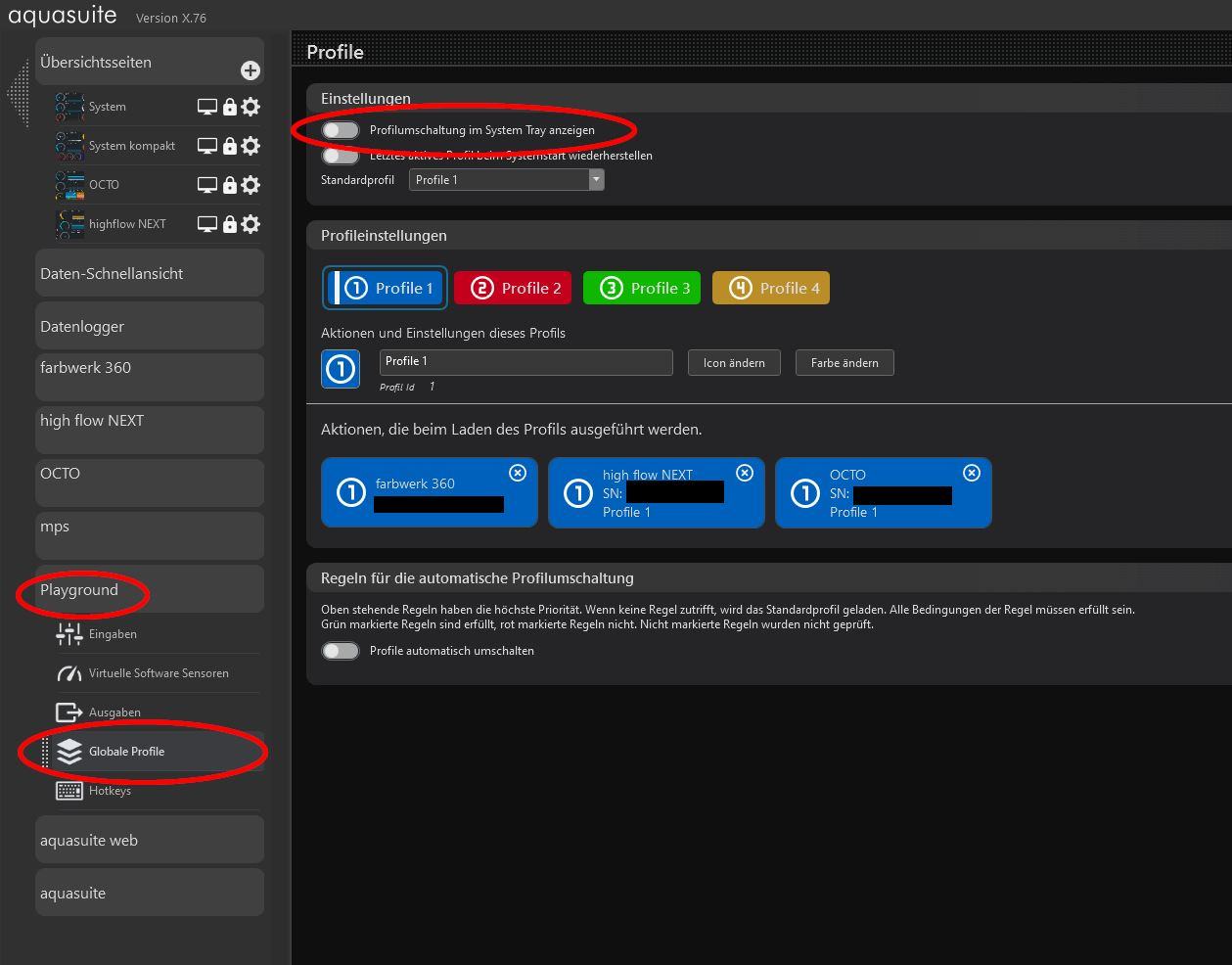Viewport: 1232px width, 965px height.
Task: Click large Profile 1 icon beside name field
Action: (341, 369)
